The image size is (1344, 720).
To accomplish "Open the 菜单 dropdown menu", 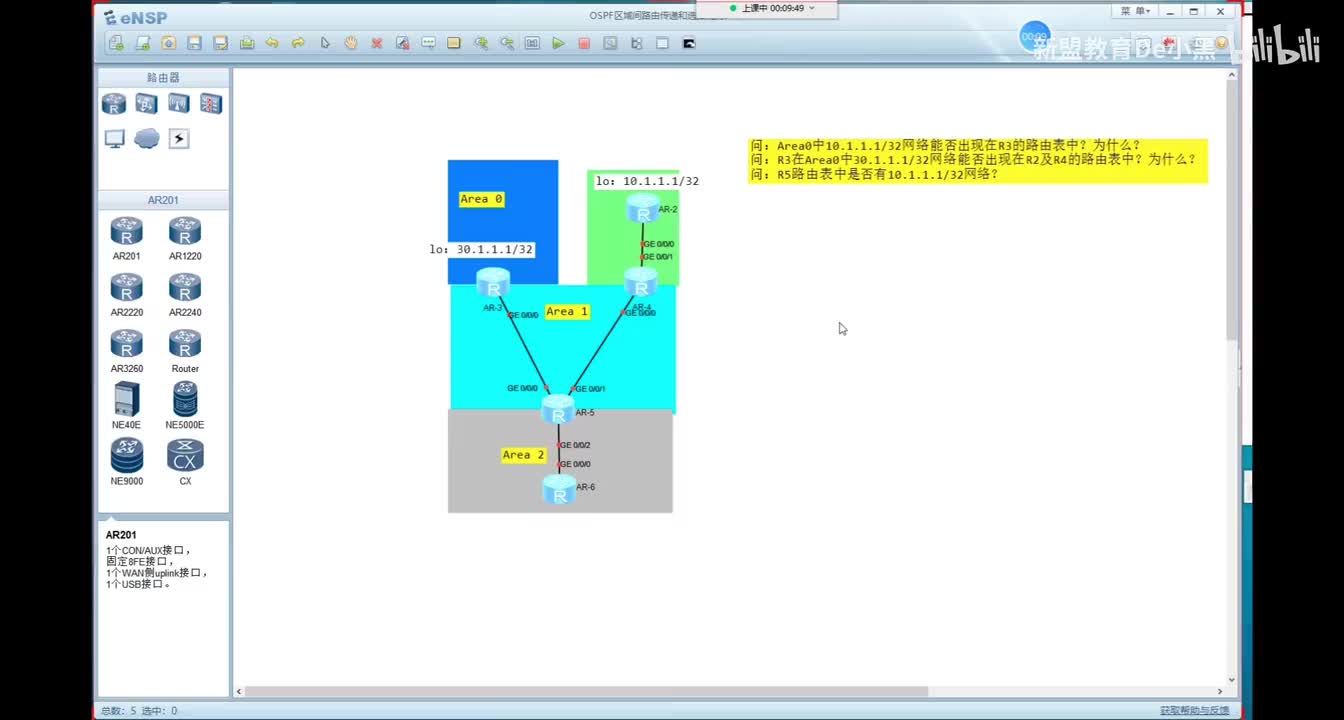I will click(1136, 11).
